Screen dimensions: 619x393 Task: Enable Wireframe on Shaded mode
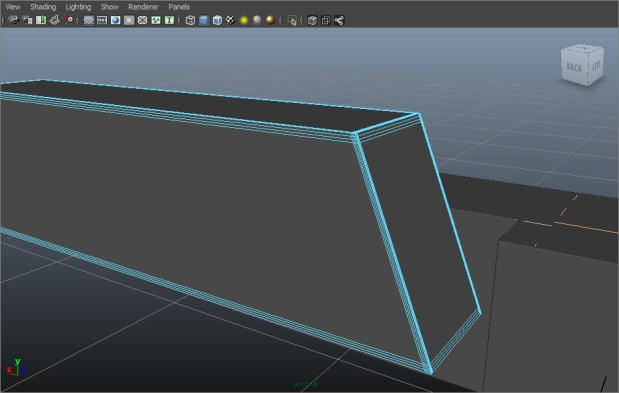pos(217,20)
